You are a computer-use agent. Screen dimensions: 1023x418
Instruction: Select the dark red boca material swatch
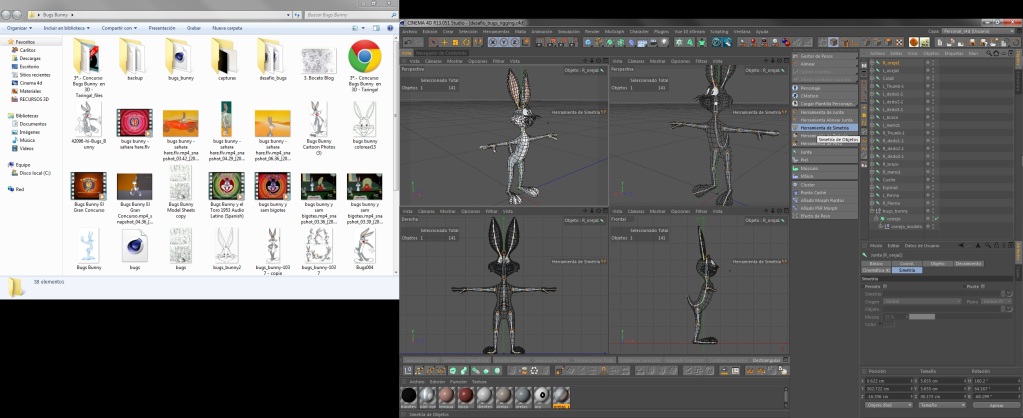[x=465, y=396]
